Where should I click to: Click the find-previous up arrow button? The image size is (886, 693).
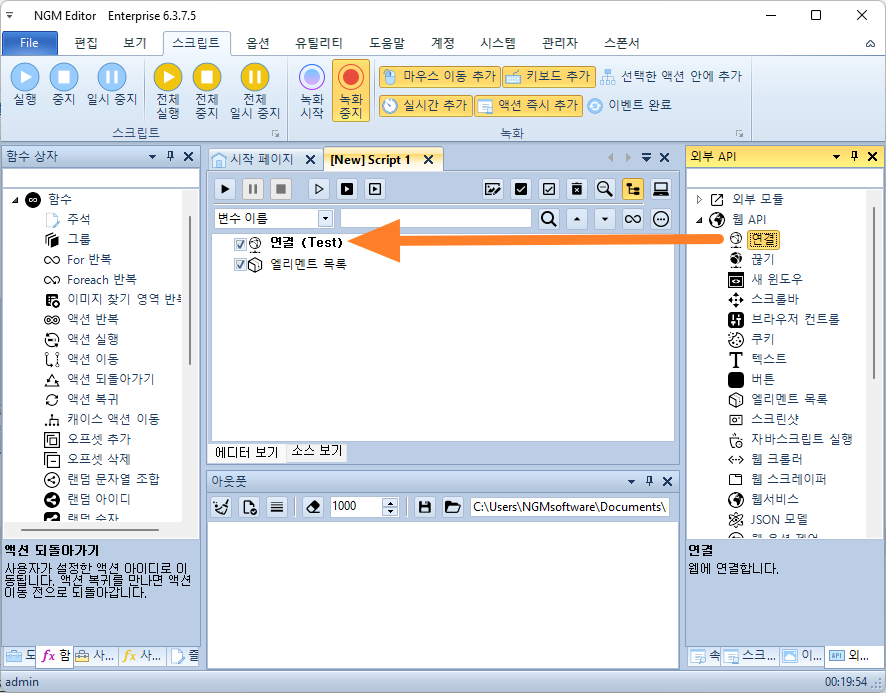pos(576,218)
